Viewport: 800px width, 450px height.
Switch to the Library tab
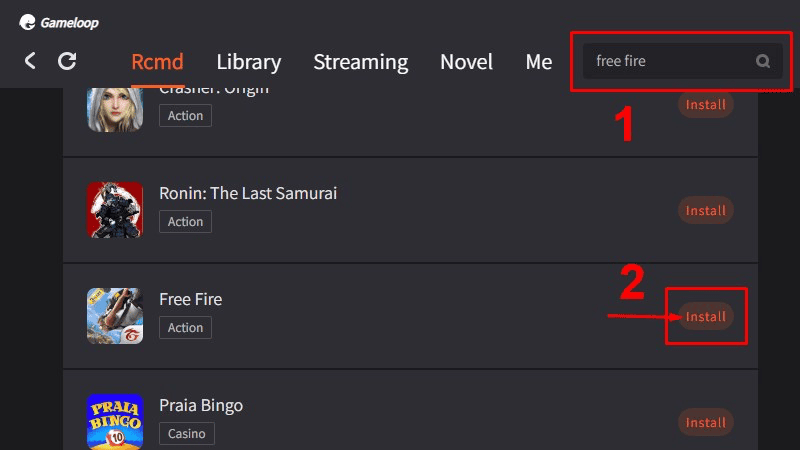tap(248, 62)
